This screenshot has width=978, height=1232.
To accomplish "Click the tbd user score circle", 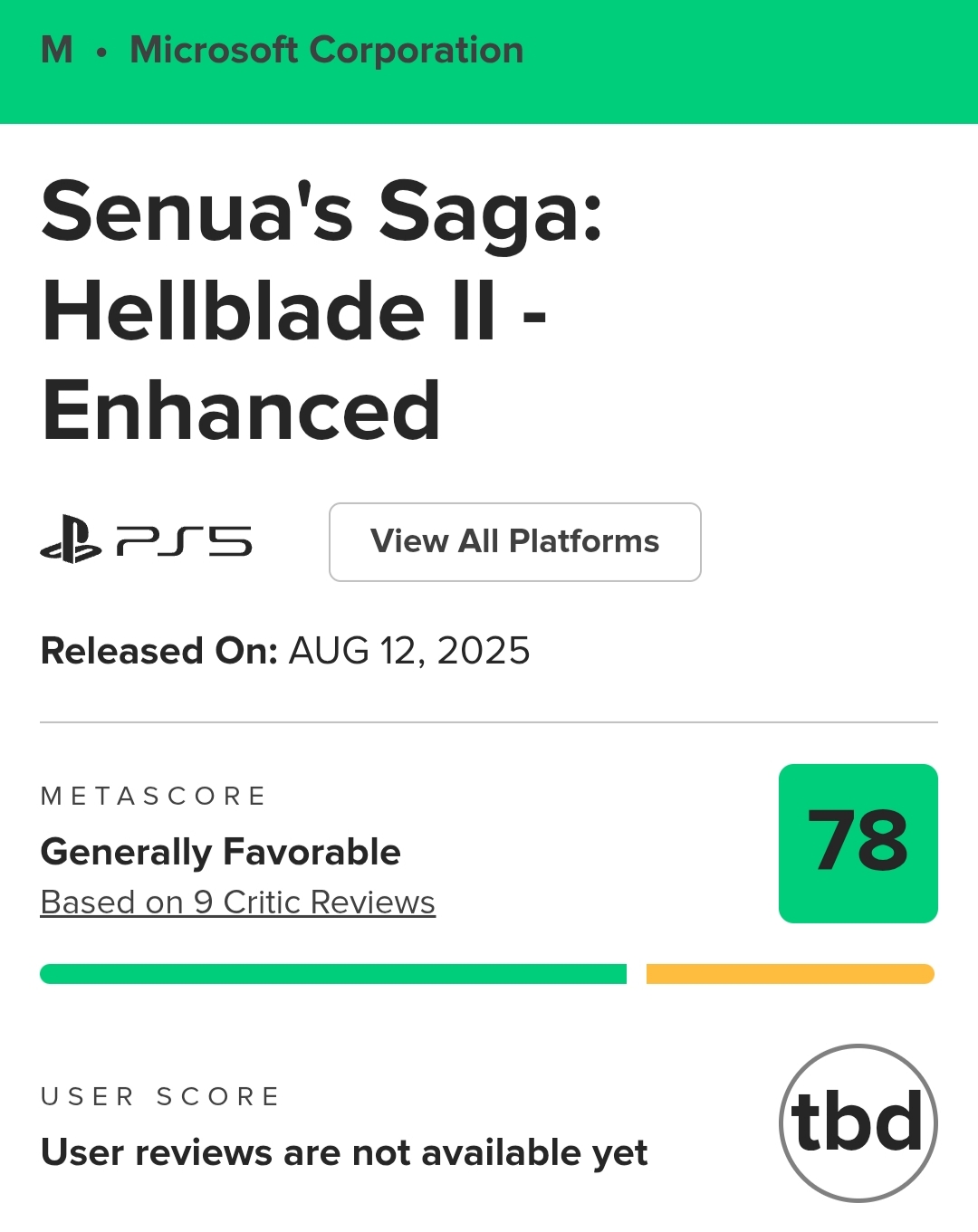I will [858, 1123].
